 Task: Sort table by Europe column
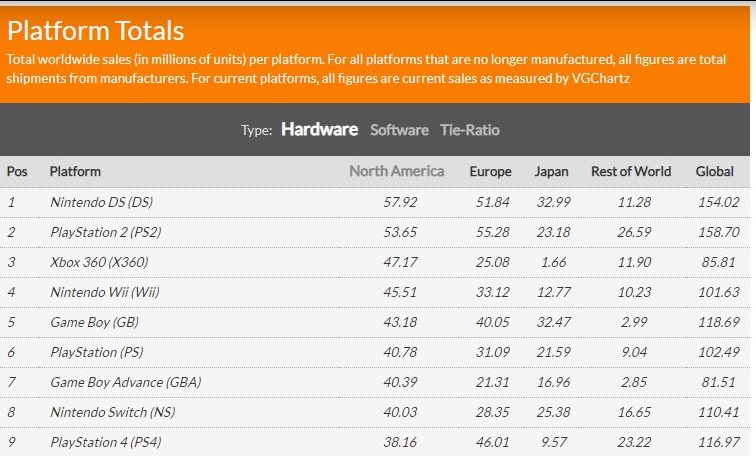pos(490,172)
